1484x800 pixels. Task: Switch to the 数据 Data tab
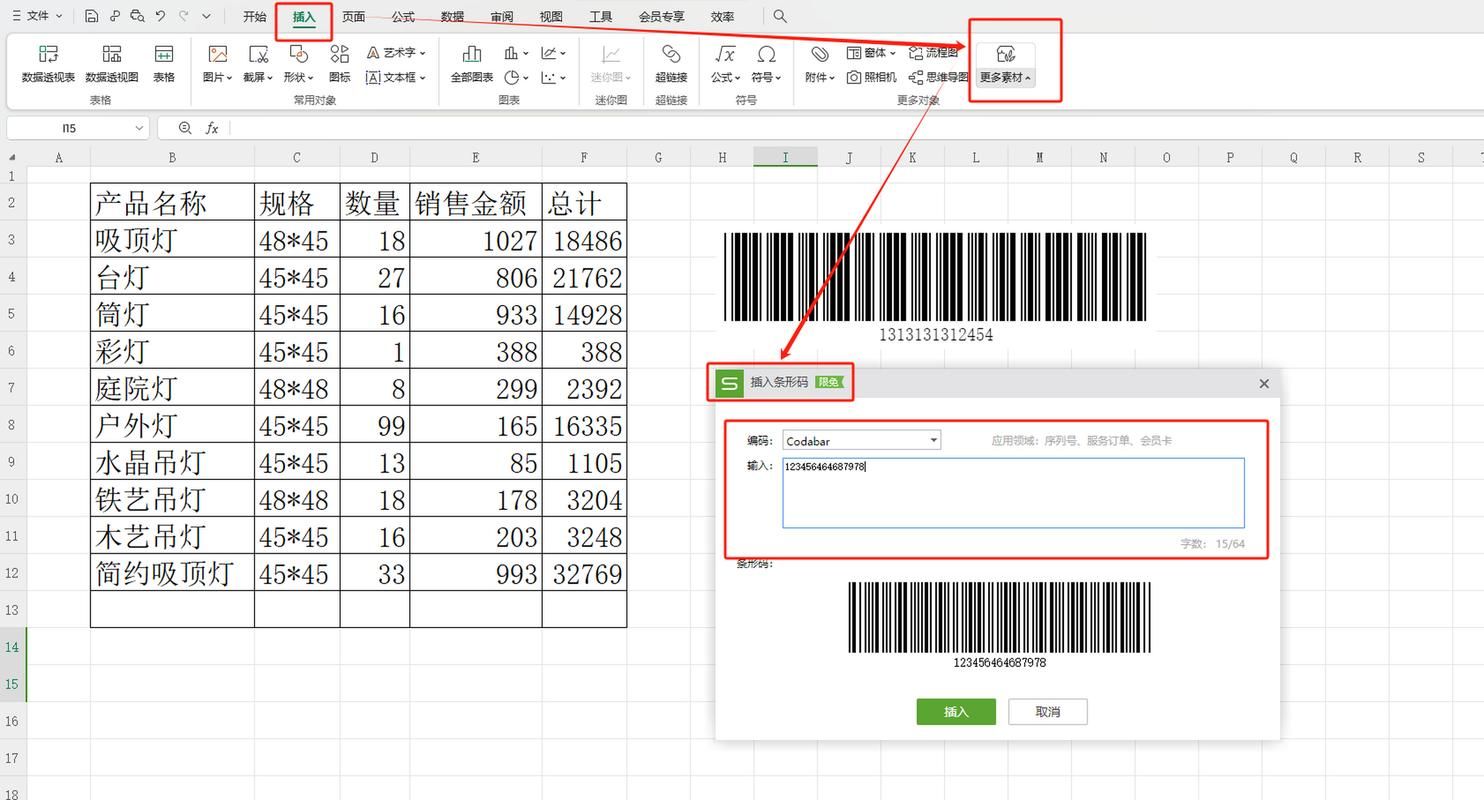[452, 16]
